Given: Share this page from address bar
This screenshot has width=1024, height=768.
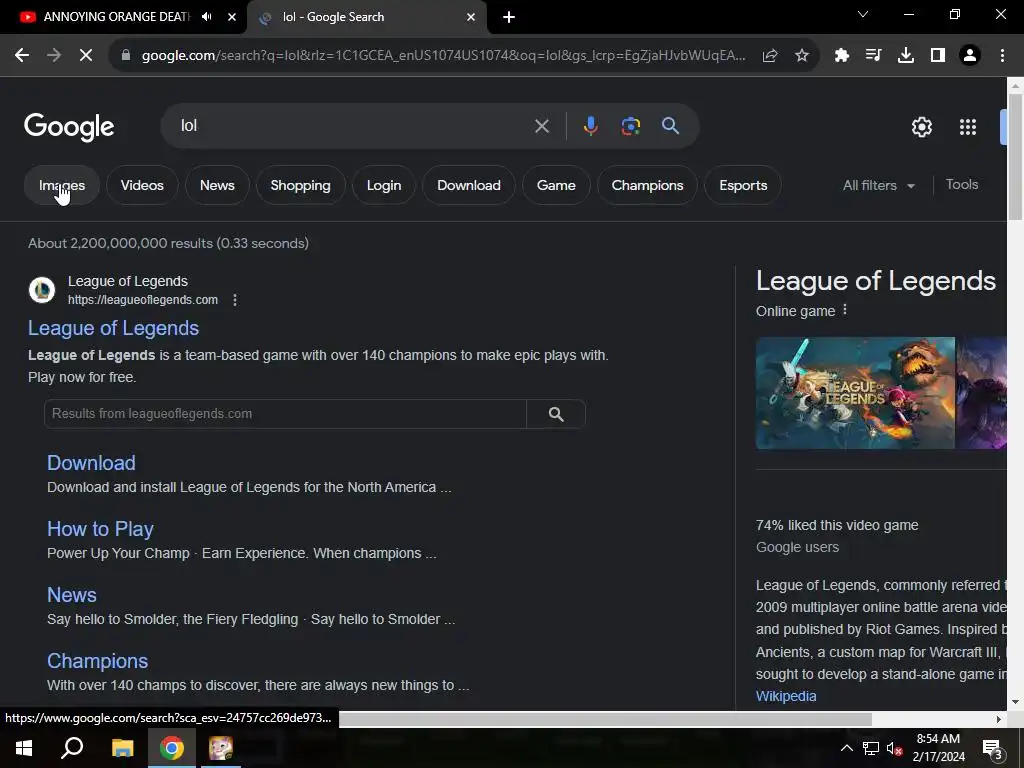Looking at the screenshot, I should [770, 56].
